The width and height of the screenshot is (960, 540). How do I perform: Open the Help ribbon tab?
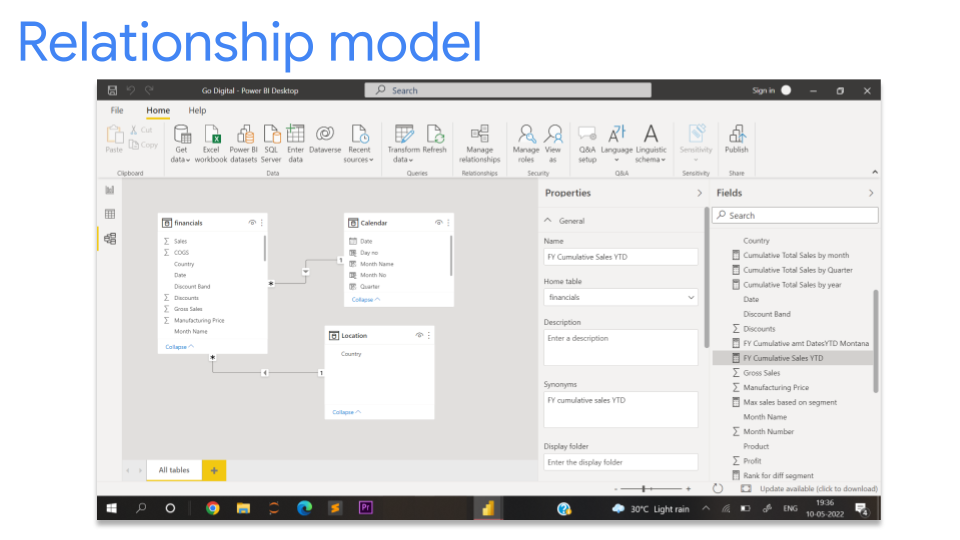click(x=197, y=110)
